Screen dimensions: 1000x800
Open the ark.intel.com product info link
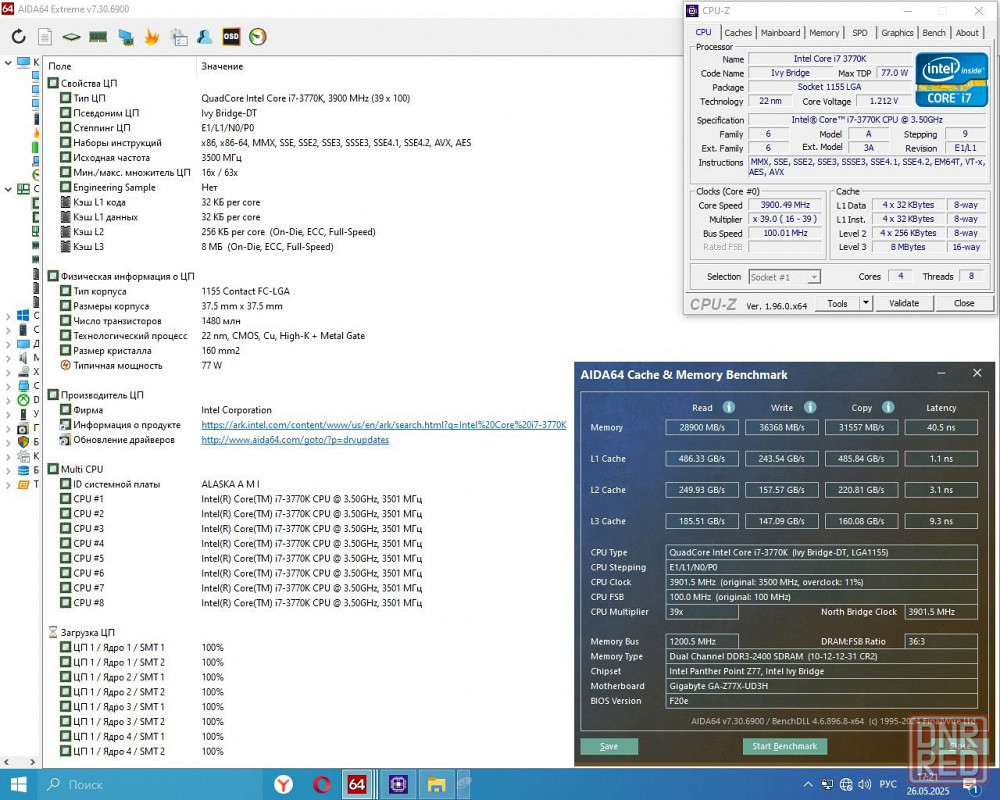pos(384,425)
